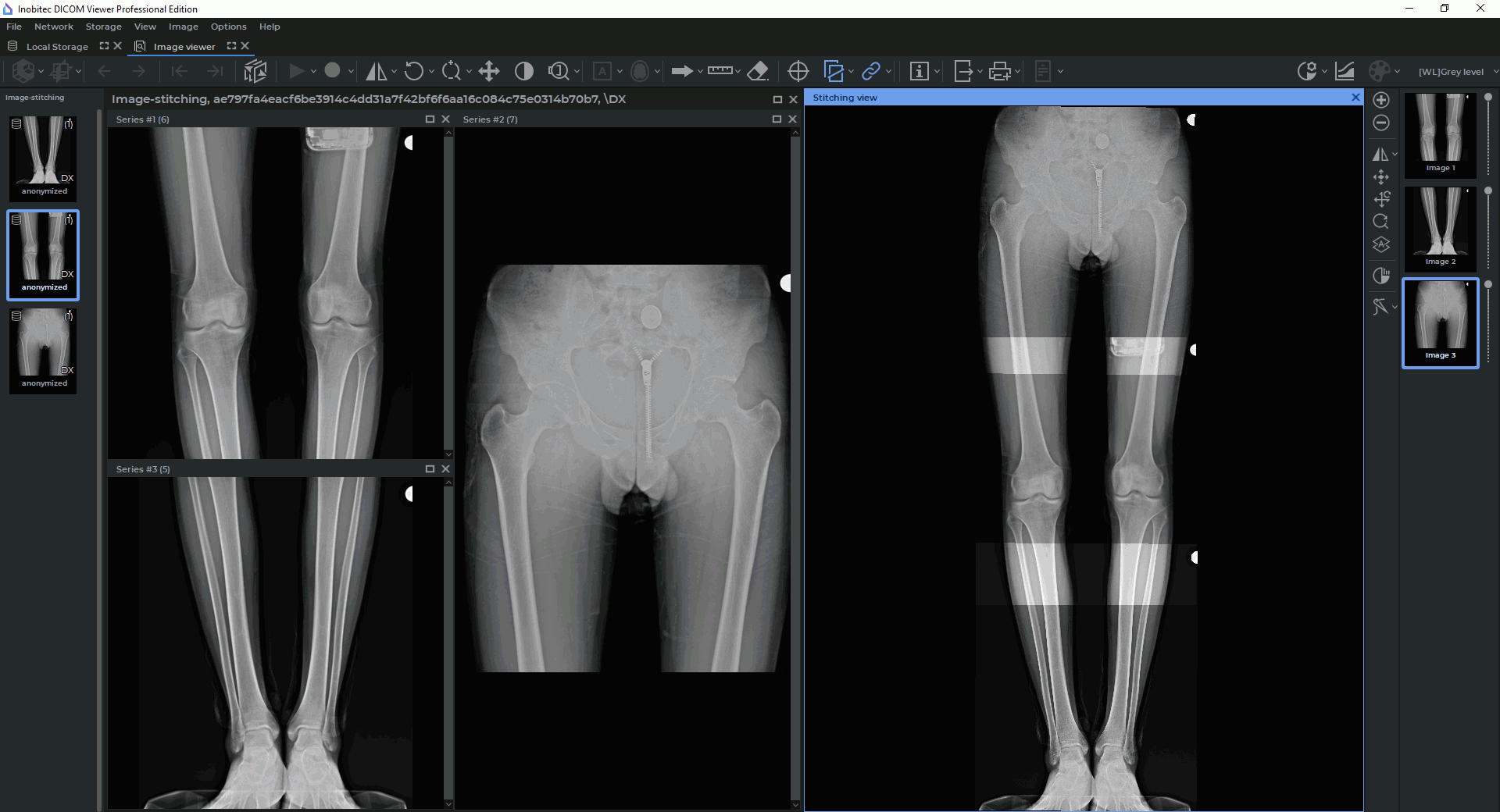Close the Series #3 (5) panel
The height and width of the screenshot is (812, 1500).
click(445, 469)
